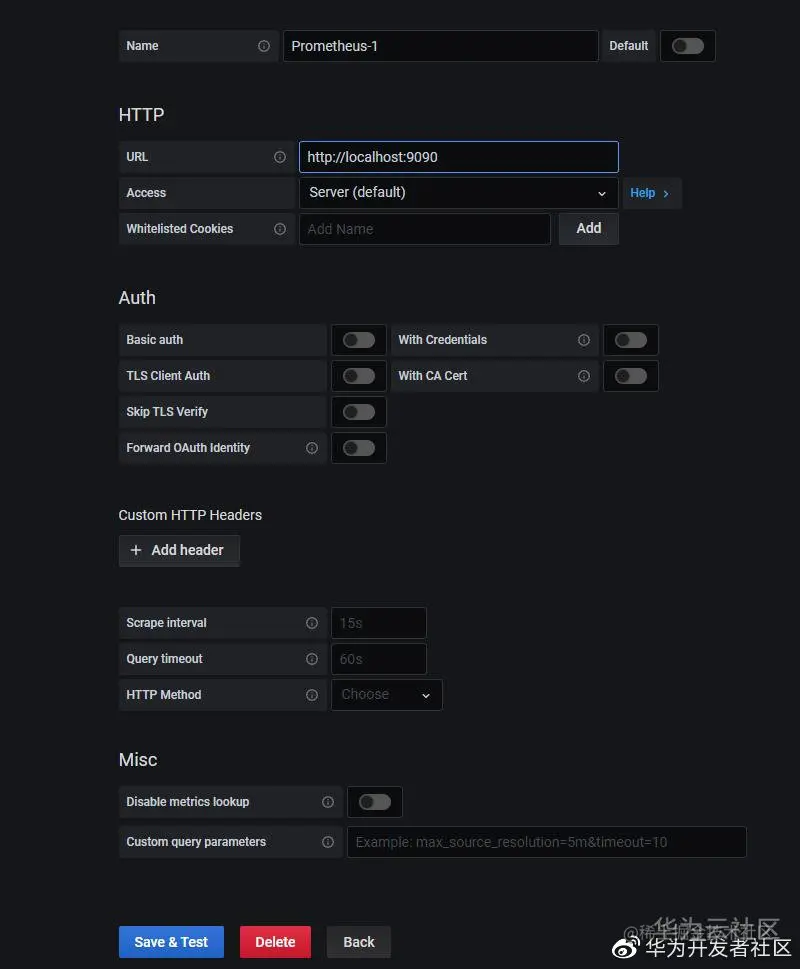This screenshot has width=800, height=969.
Task: Open the Access Server (default) dropdown
Action: [458, 193]
